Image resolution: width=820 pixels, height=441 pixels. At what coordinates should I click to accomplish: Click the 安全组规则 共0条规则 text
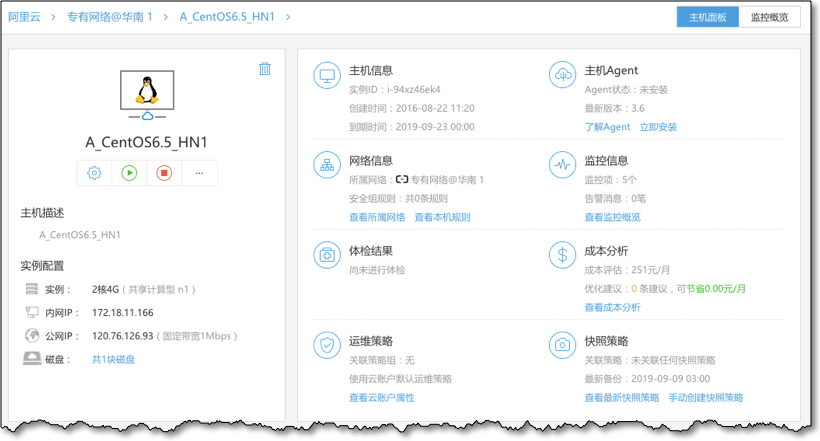pos(398,198)
